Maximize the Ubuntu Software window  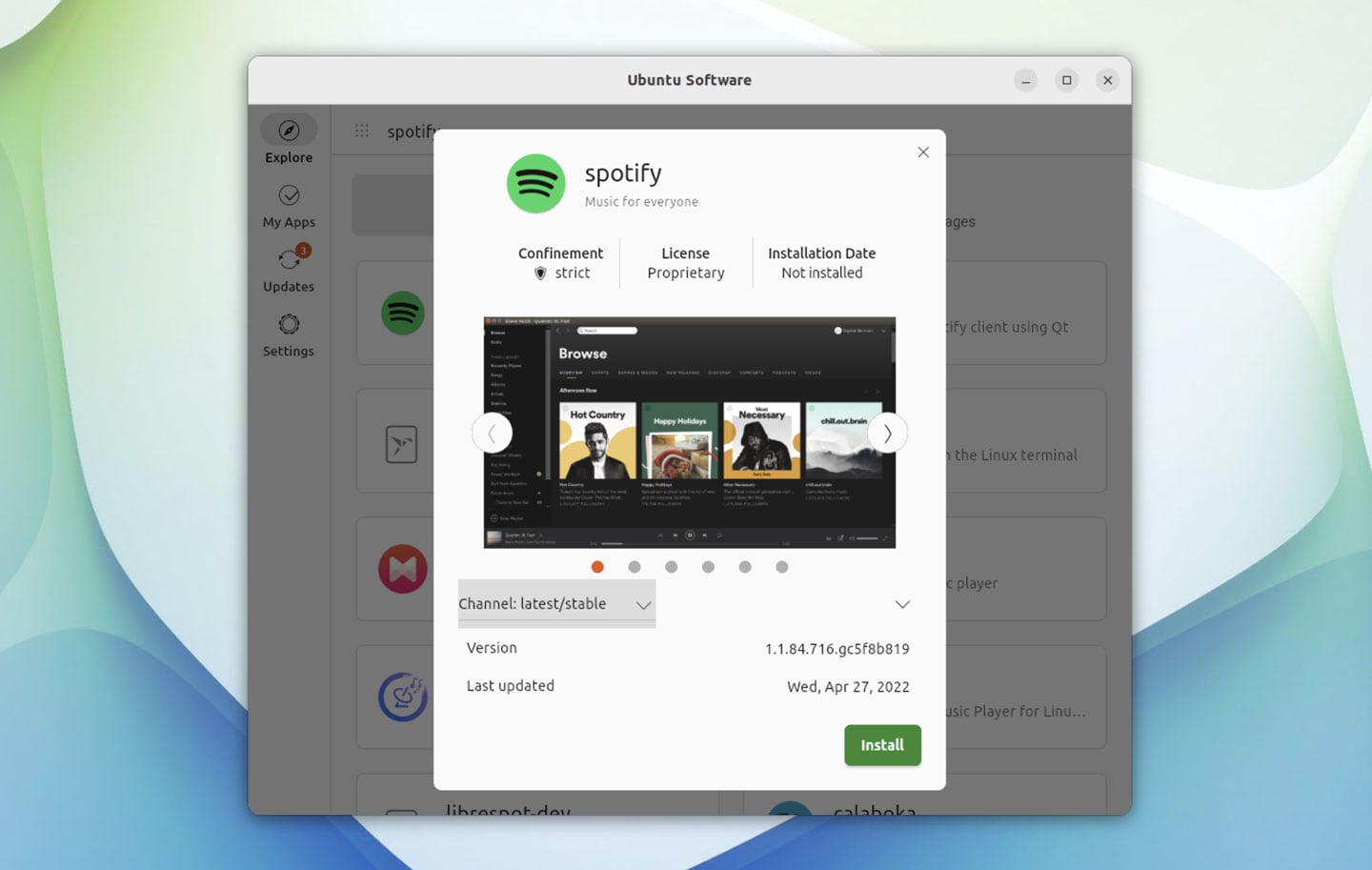(1067, 80)
